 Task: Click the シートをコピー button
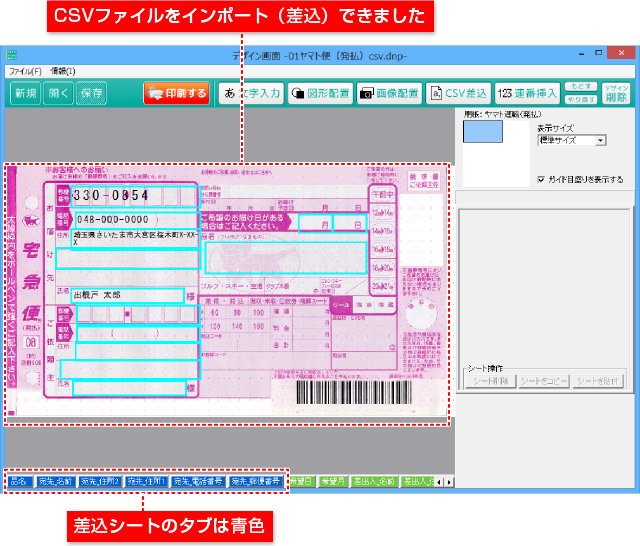pyautogui.click(x=544, y=381)
